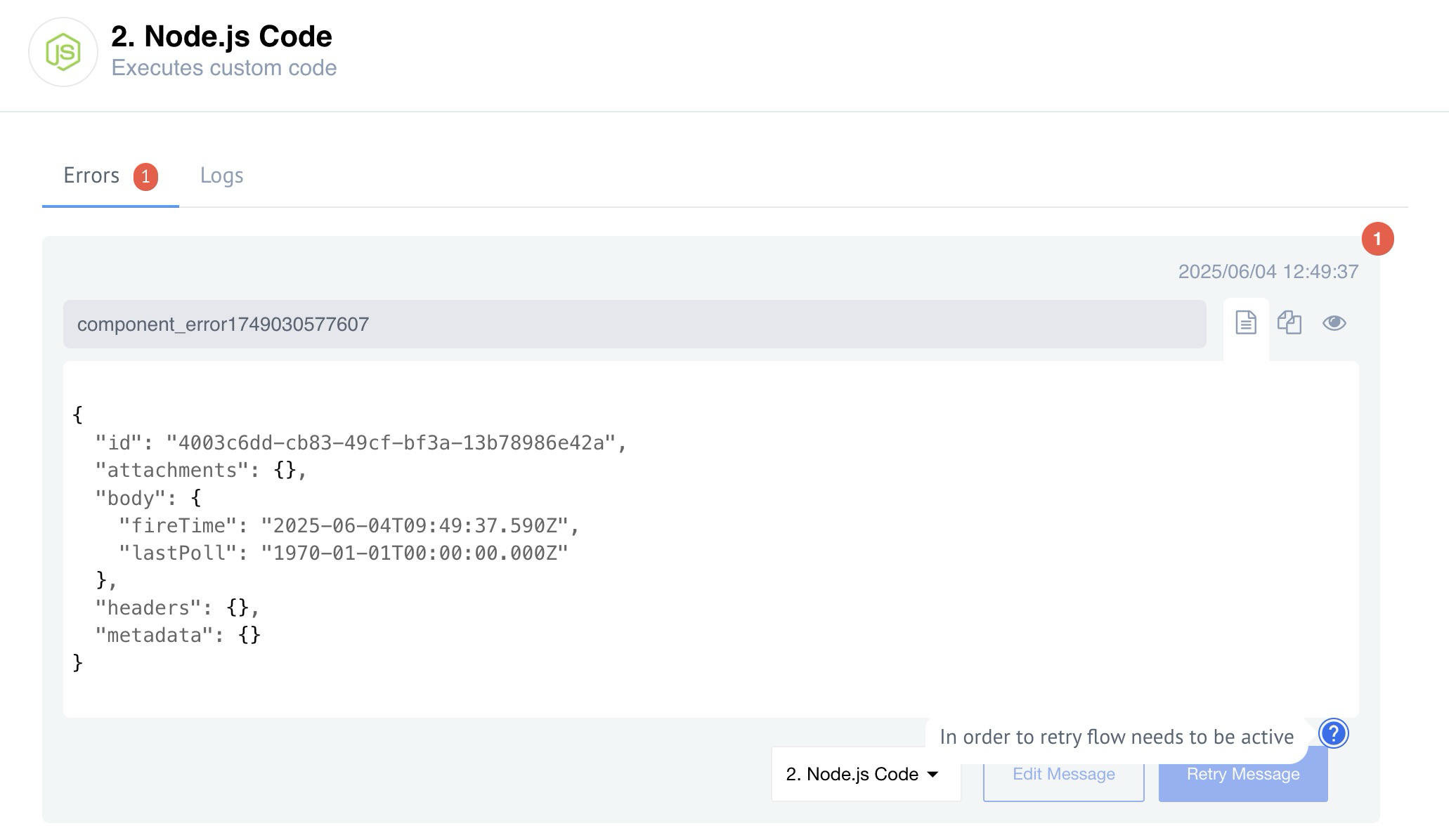The image size is (1449, 840).
Task: Copy error using the duplicate pages icon
Action: [x=1289, y=322]
